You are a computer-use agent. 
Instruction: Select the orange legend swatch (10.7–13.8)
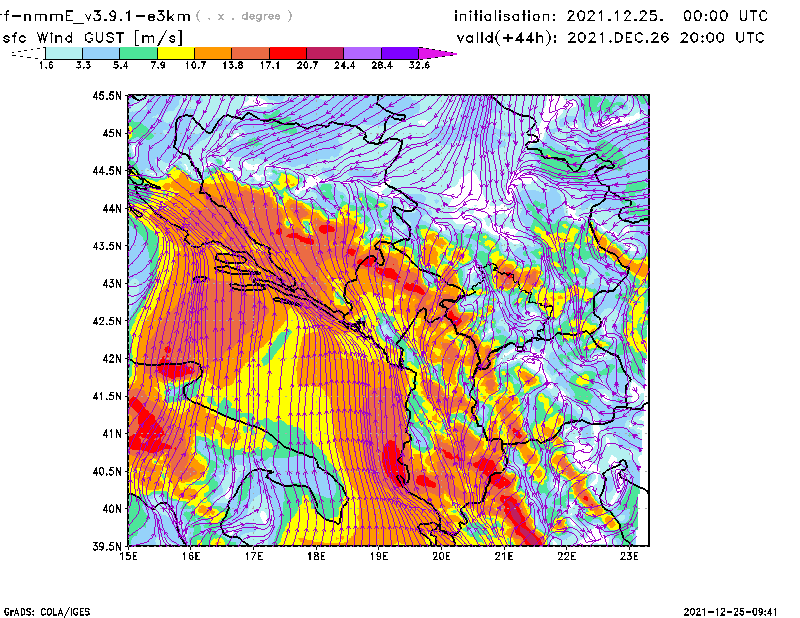(x=213, y=53)
